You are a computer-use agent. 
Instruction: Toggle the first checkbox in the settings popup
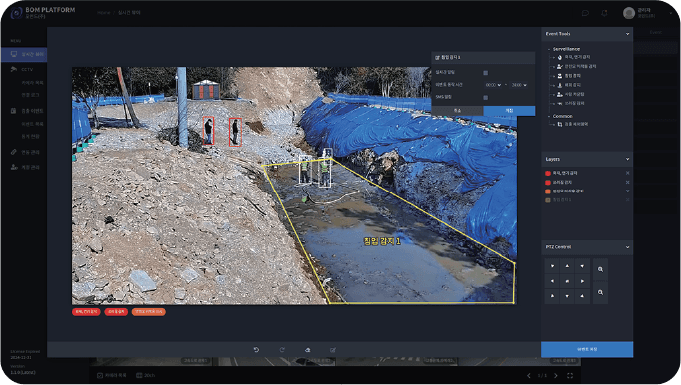[x=486, y=73]
